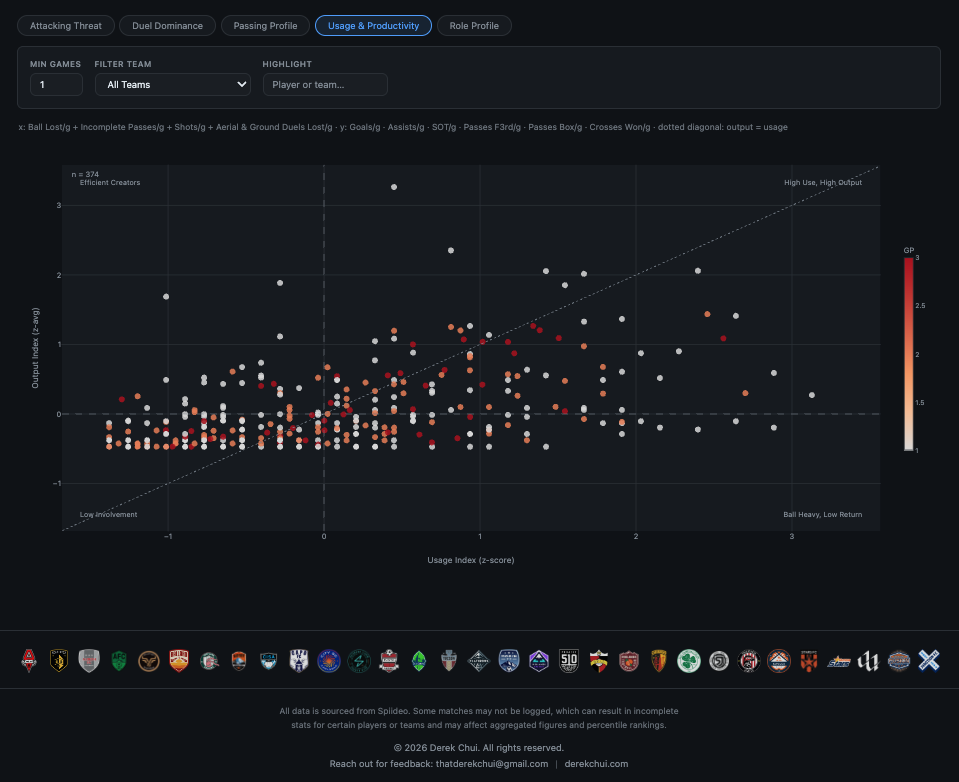Select the blue X cross team crest
Image resolution: width=959 pixels, height=782 pixels.
tap(928, 661)
